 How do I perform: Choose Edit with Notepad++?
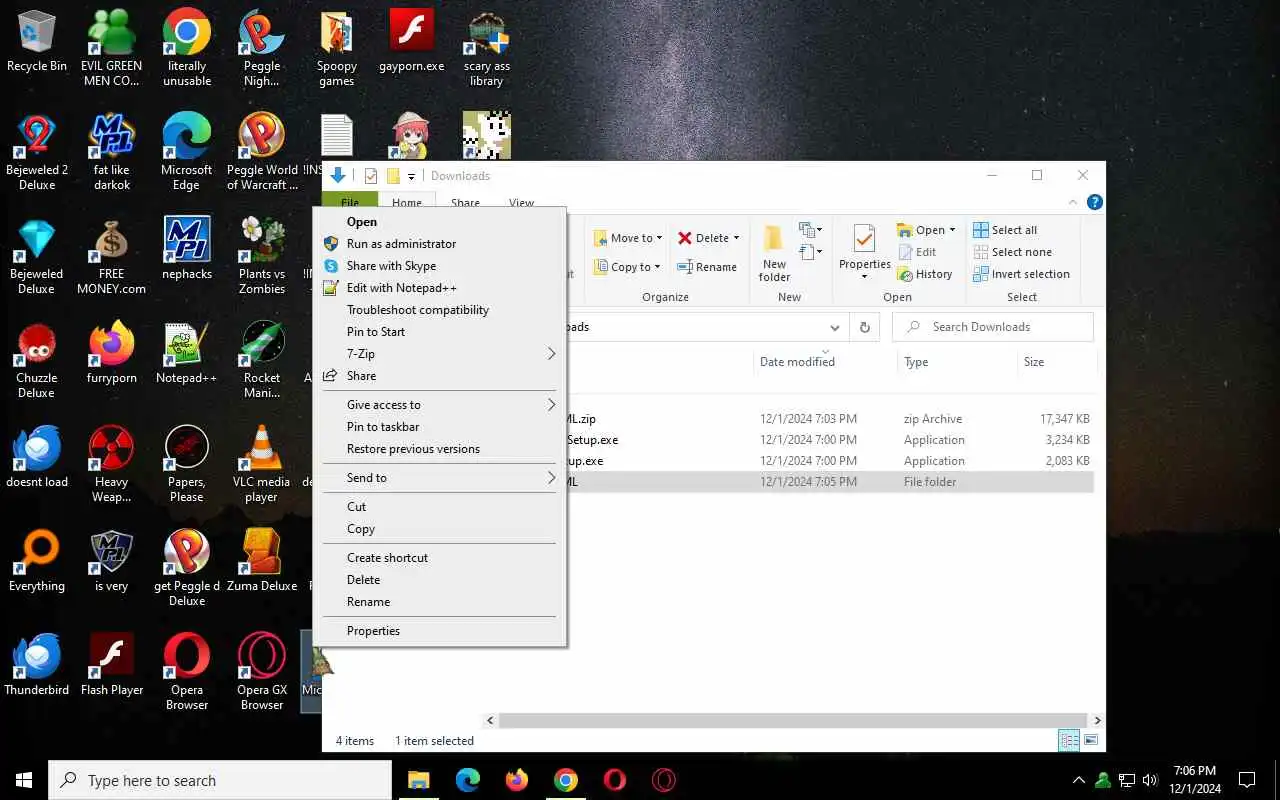[439, 288]
